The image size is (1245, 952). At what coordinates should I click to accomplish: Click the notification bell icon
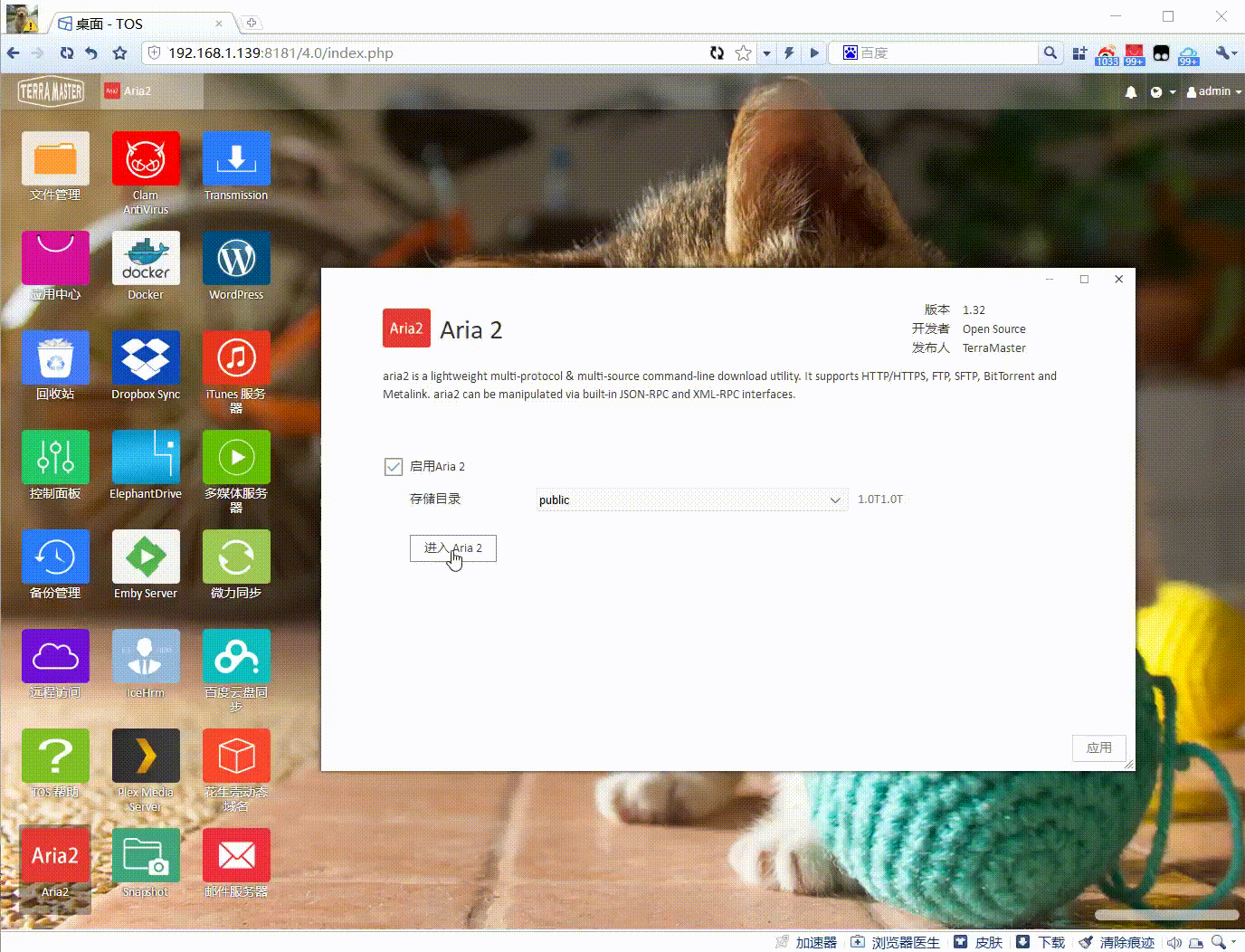tap(1131, 91)
